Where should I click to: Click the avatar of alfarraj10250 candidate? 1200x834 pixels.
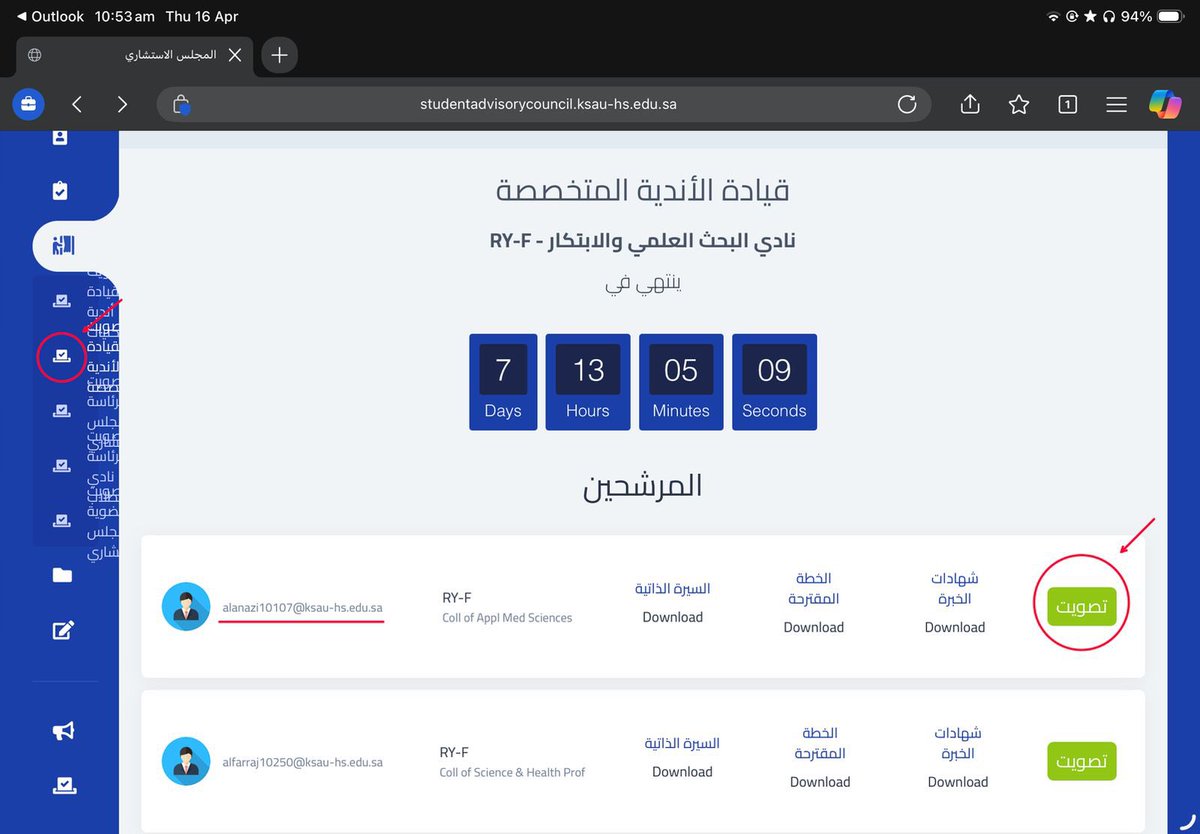click(186, 762)
